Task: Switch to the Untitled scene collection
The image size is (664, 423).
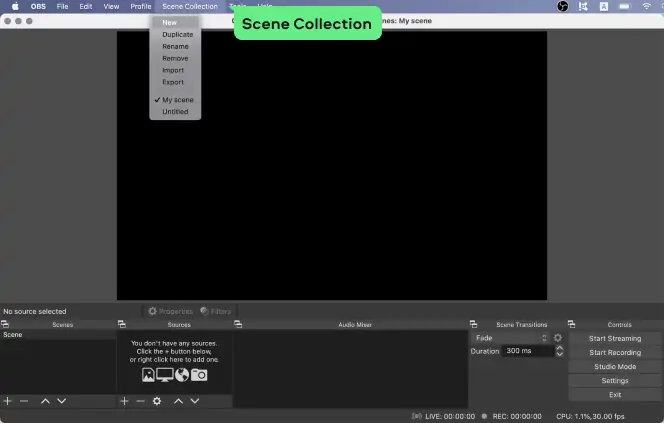Action: [175, 111]
